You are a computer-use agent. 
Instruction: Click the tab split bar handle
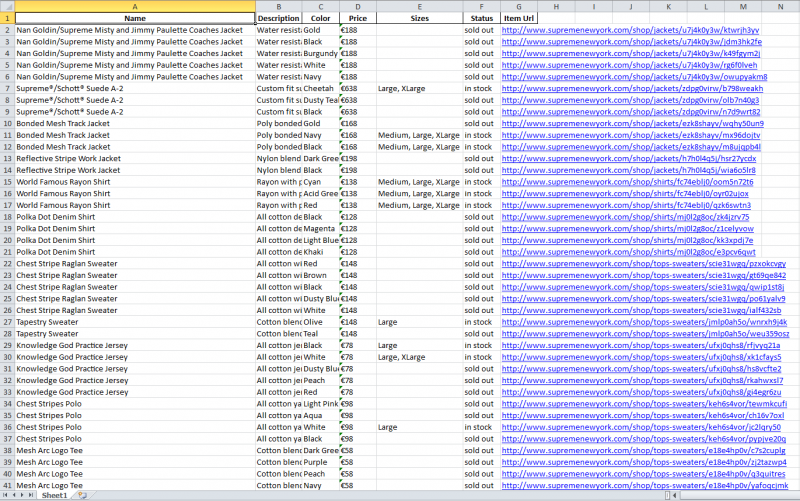(x=667, y=495)
